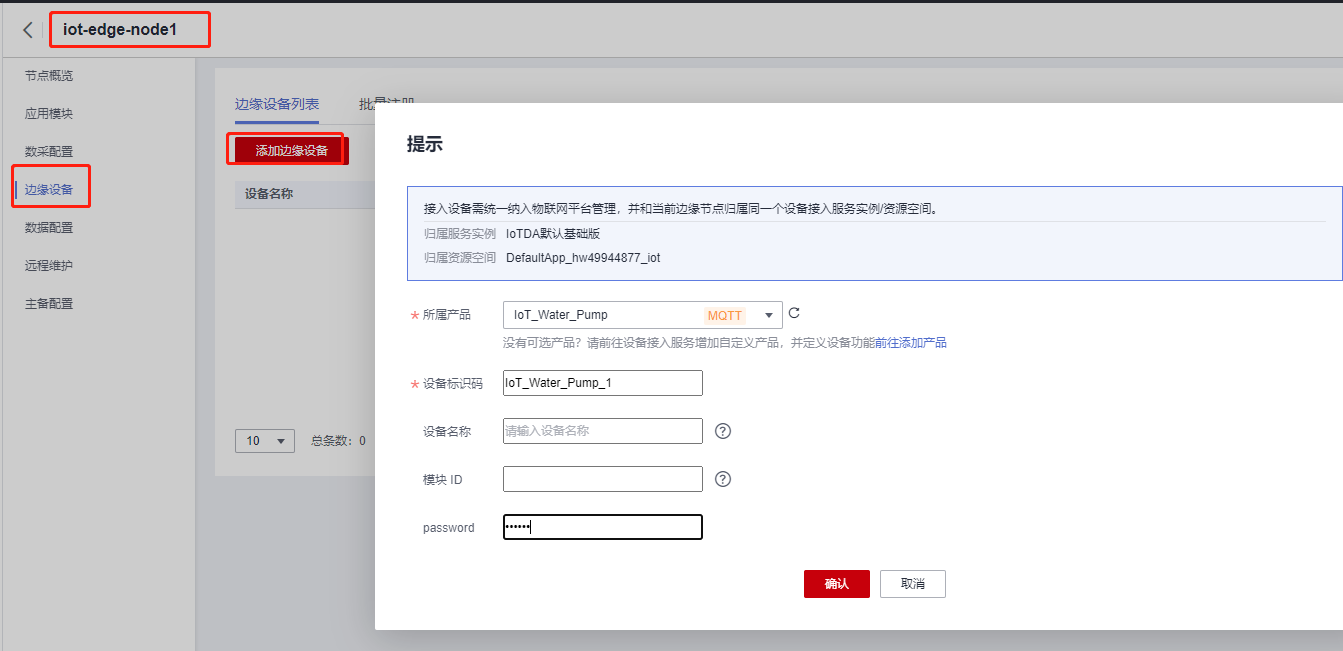Open 节点概览 in the sidebar
Image resolution: width=1343 pixels, height=651 pixels.
pos(49,76)
